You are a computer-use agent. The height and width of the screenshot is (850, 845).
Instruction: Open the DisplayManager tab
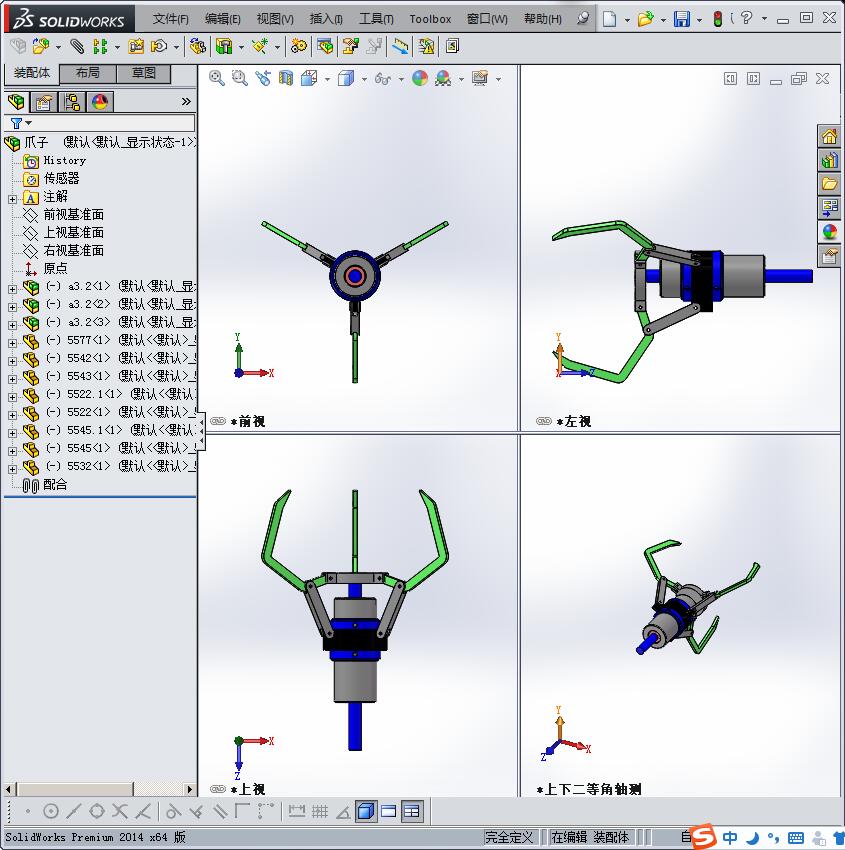pyautogui.click(x=100, y=102)
